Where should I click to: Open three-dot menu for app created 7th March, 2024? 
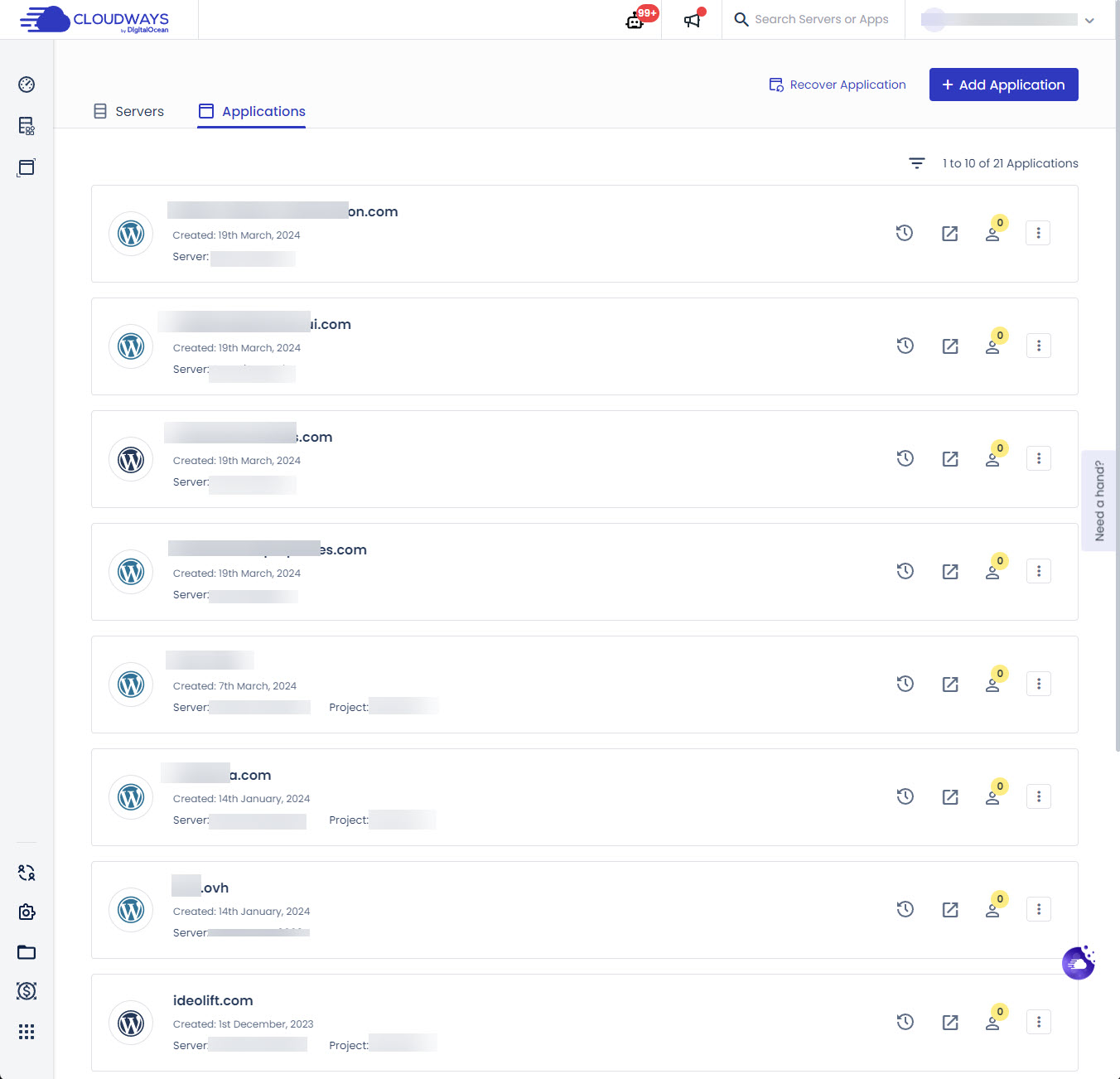(x=1039, y=684)
